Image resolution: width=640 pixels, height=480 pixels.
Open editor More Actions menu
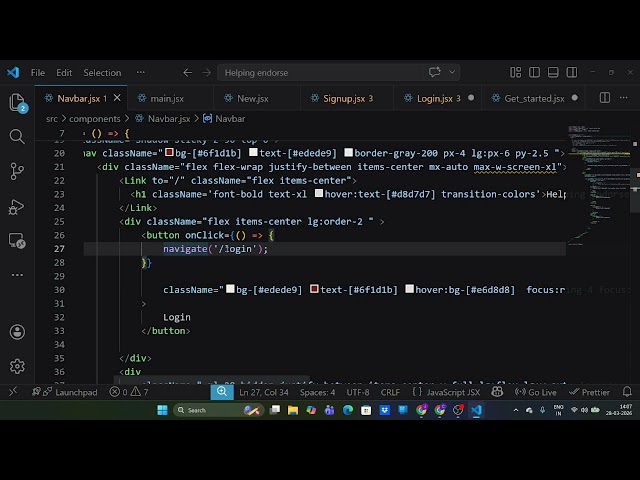624,98
